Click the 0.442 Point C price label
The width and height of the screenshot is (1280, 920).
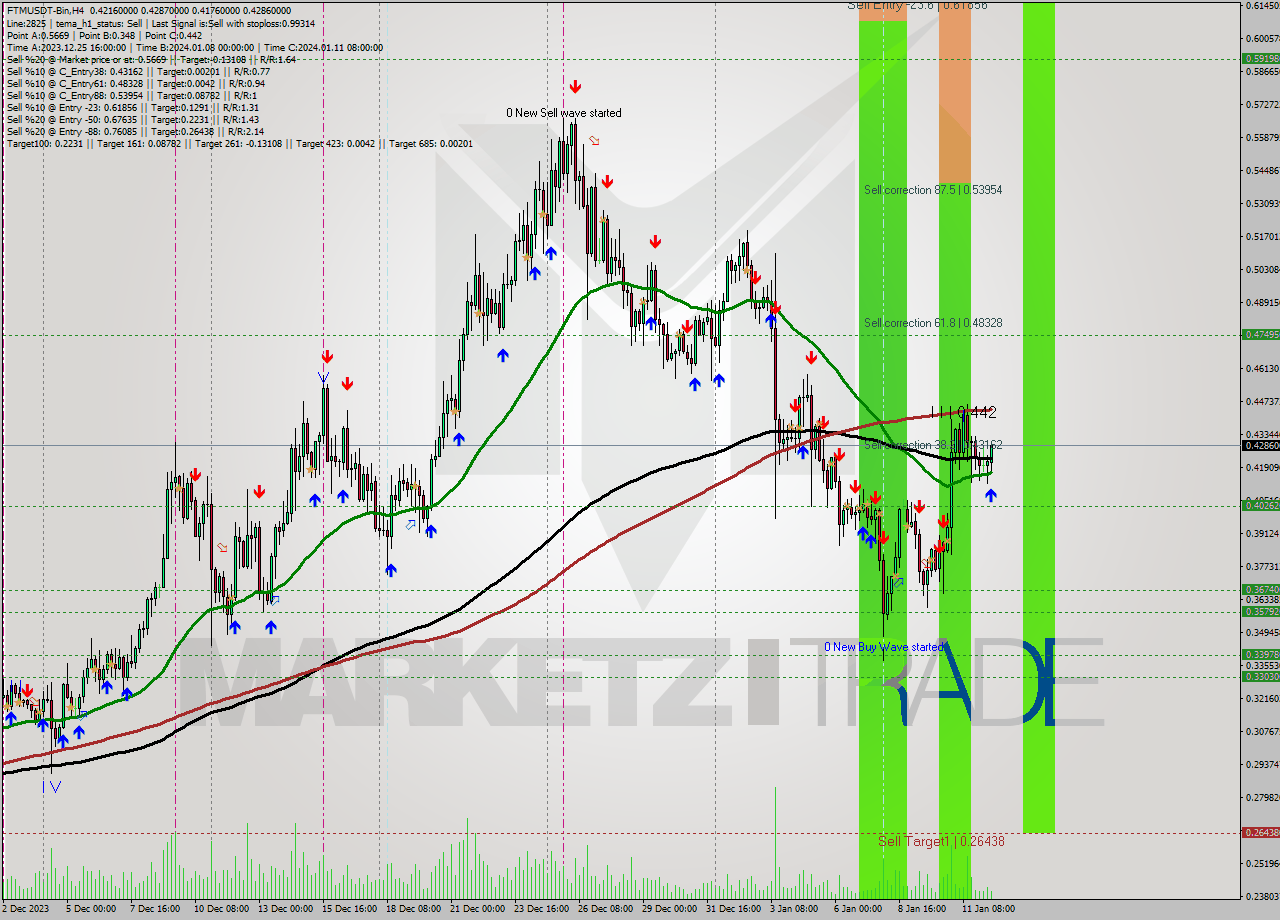[976, 412]
